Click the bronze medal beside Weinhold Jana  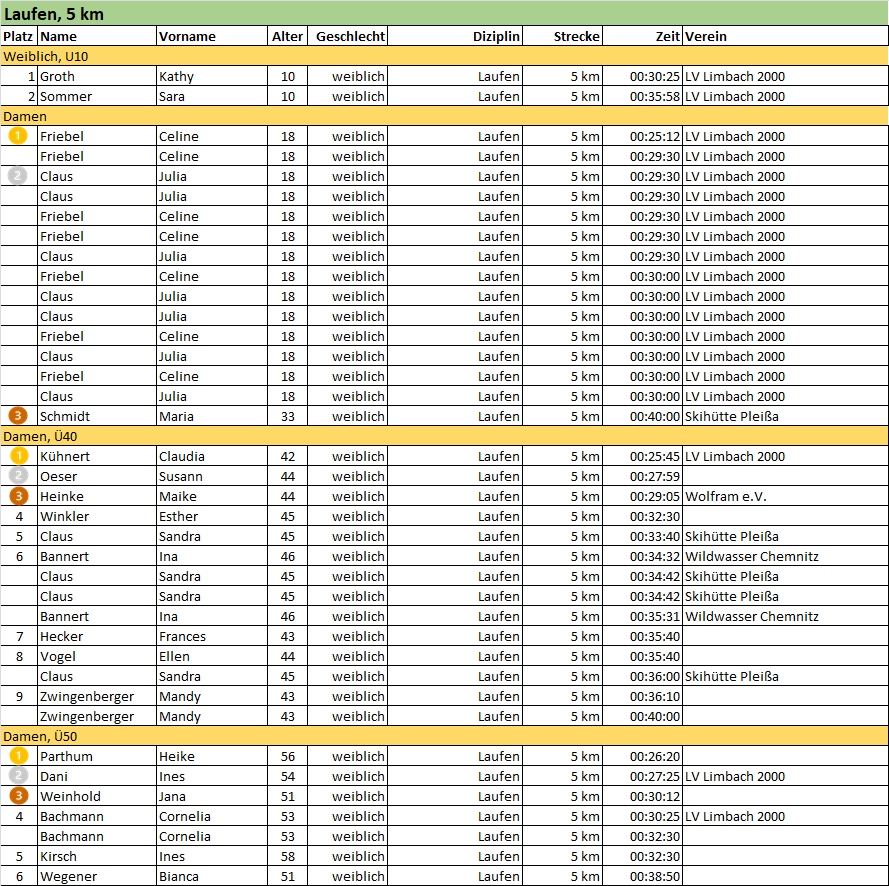click(17, 796)
